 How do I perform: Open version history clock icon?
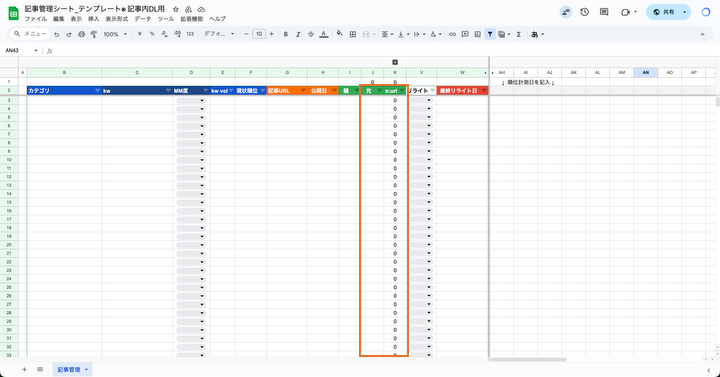[x=585, y=12]
